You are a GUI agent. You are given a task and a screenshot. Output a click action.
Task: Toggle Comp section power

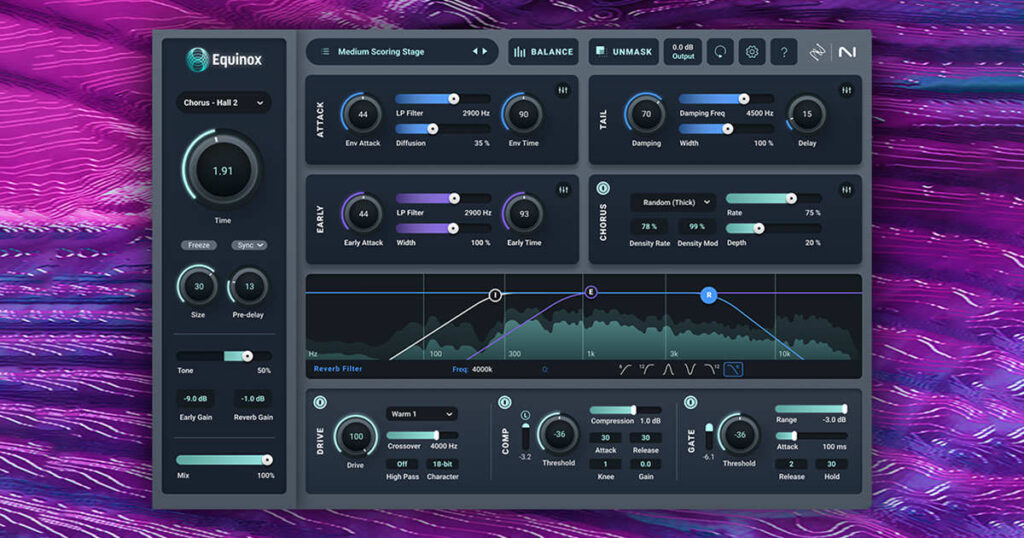pos(505,402)
